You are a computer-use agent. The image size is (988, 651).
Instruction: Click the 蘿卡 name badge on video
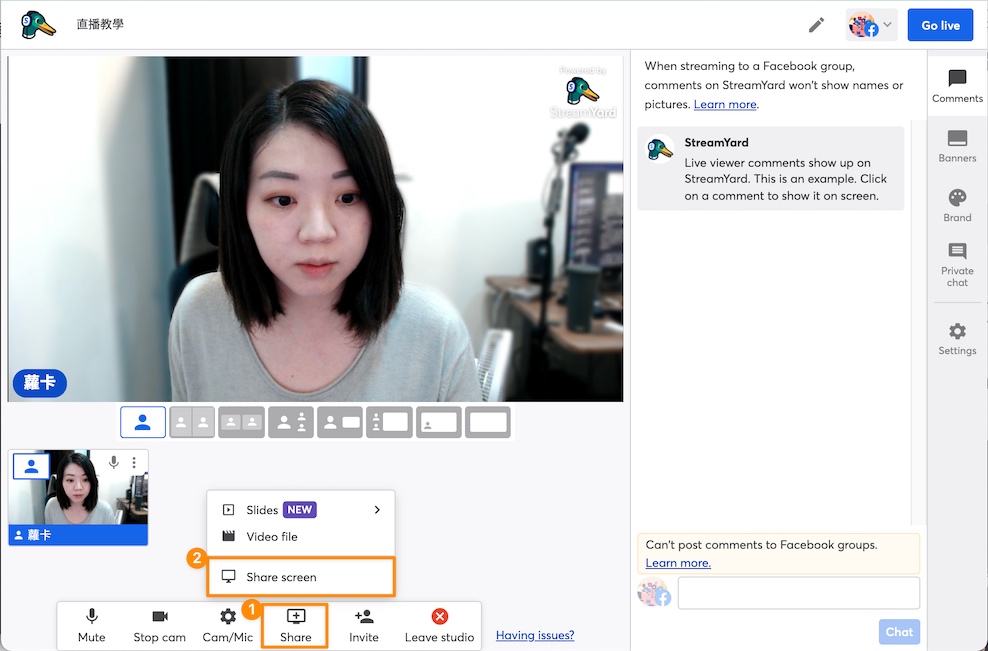[40, 383]
